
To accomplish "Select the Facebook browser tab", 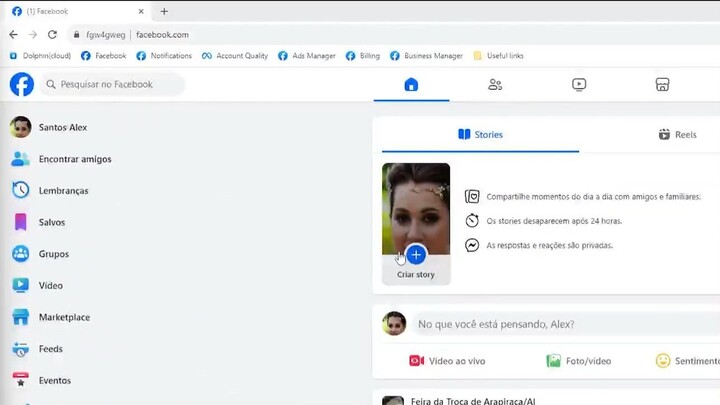I will pyautogui.click(x=78, y=11).
